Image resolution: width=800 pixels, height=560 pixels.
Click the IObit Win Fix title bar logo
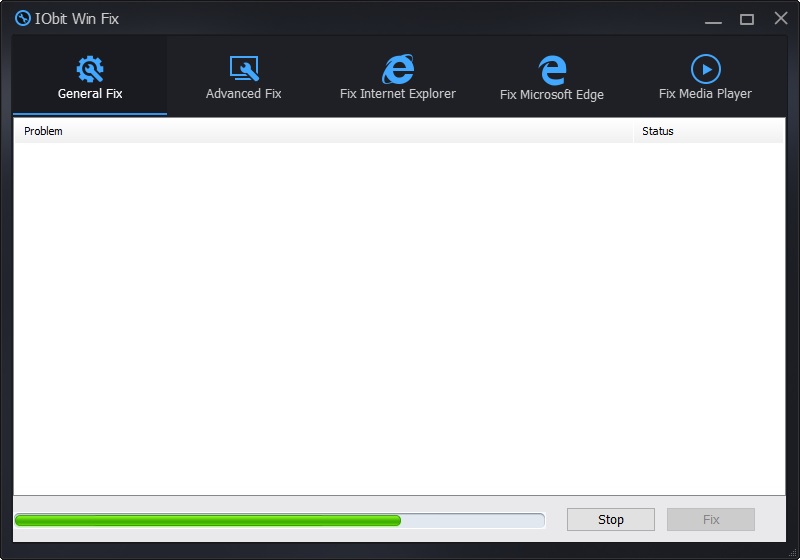(23, 18)
